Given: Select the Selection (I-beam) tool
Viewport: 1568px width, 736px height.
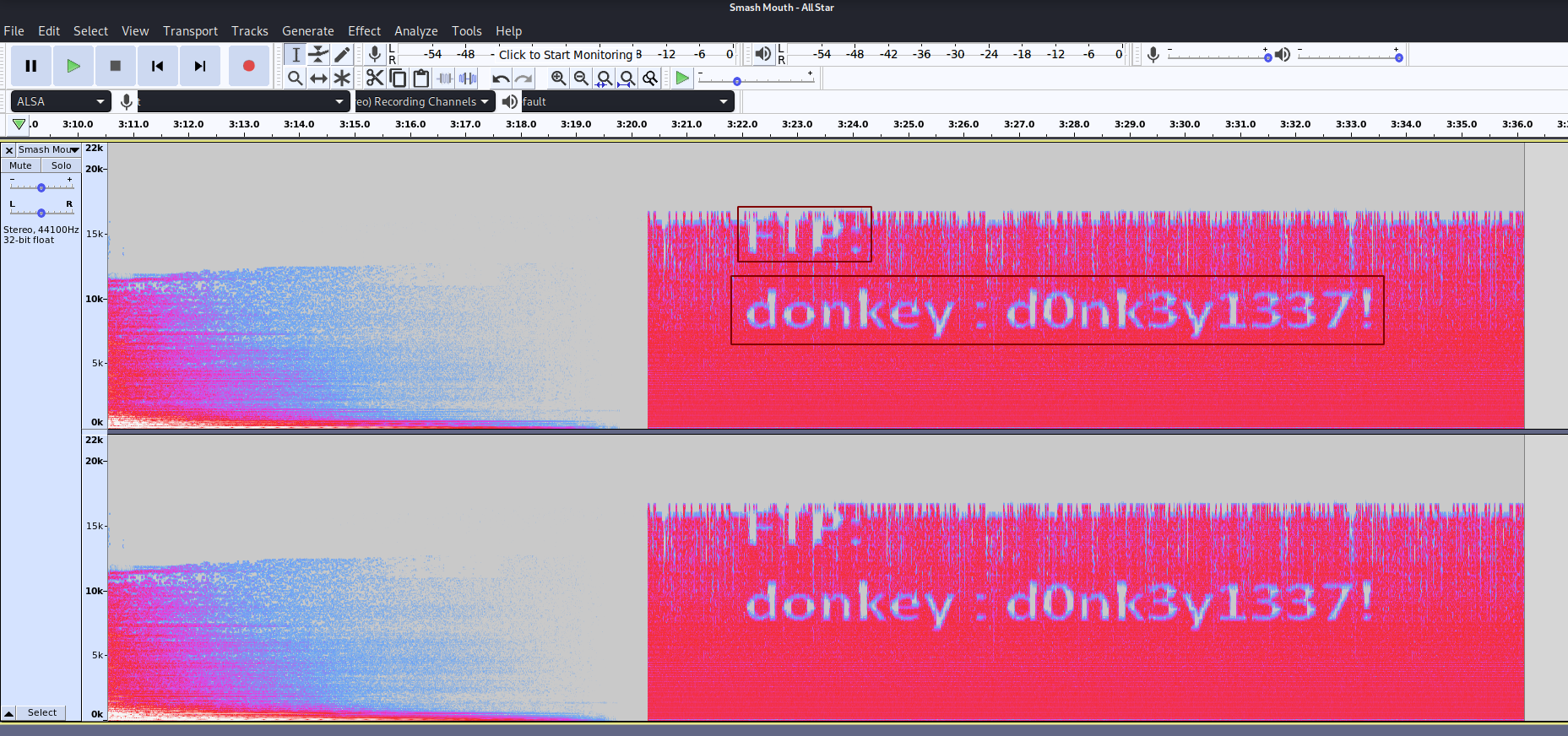Looking at the screenshot, I should [x=295, y=55].
